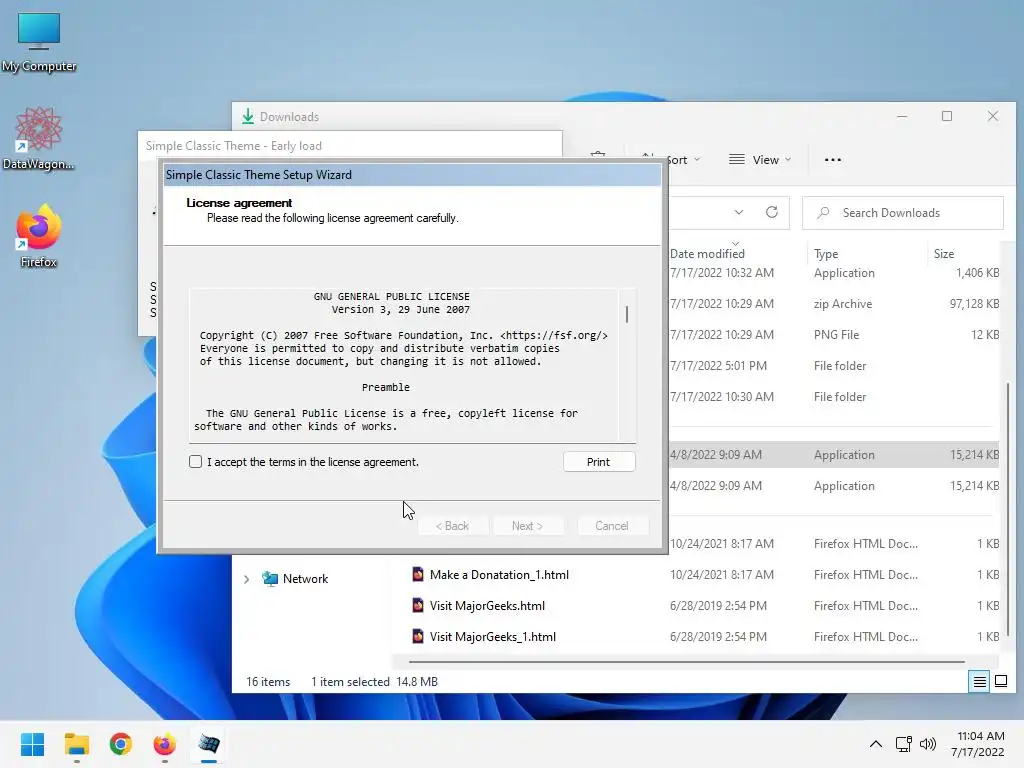Screen dimensions: 1024x768
Task: Print the license agreement
Action: [599, 462]
